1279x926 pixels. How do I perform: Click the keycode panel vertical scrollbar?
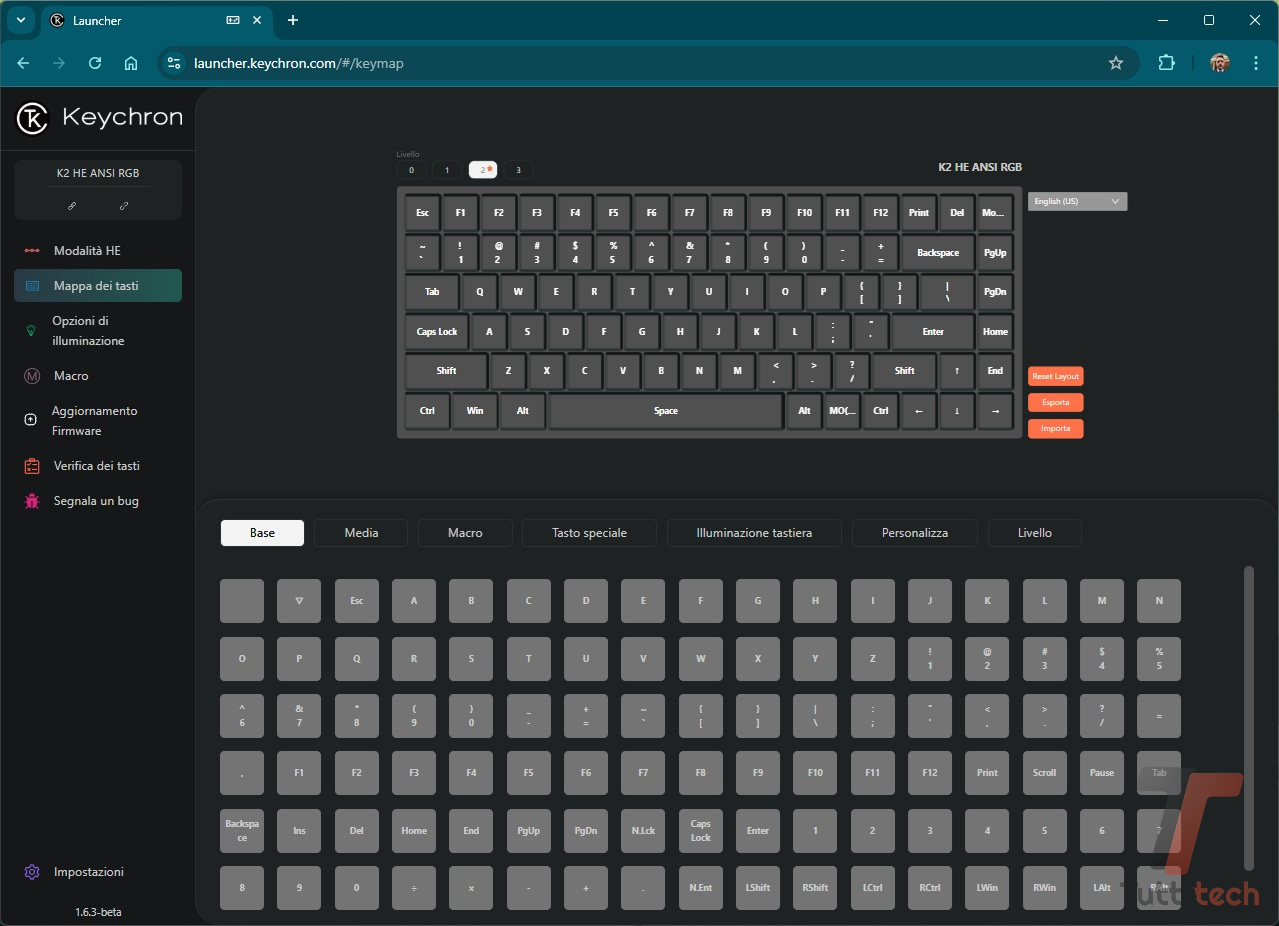(x=1248, y=718)
